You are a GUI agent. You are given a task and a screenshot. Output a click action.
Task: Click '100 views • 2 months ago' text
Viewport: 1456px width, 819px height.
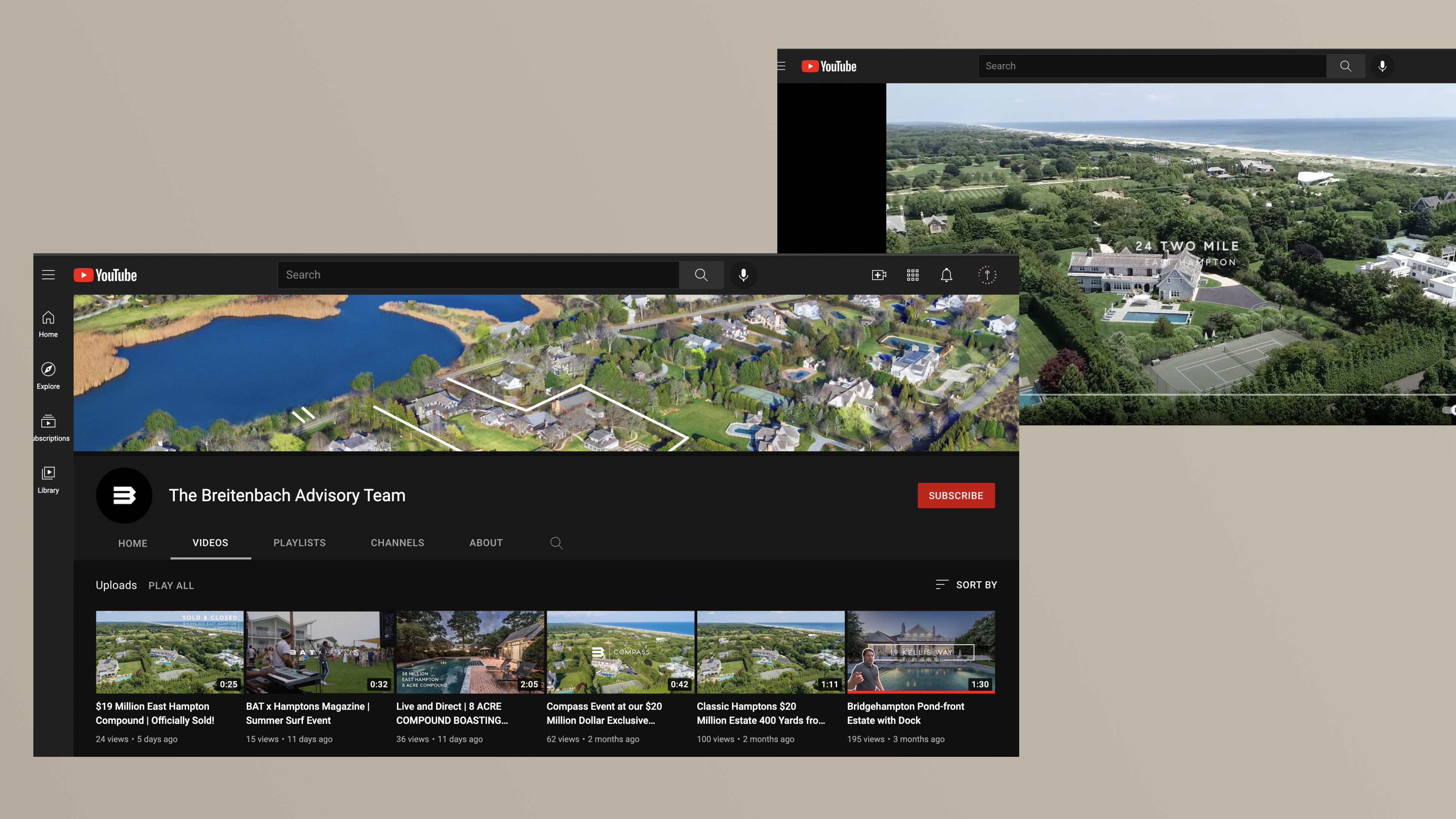coord(745,739)
